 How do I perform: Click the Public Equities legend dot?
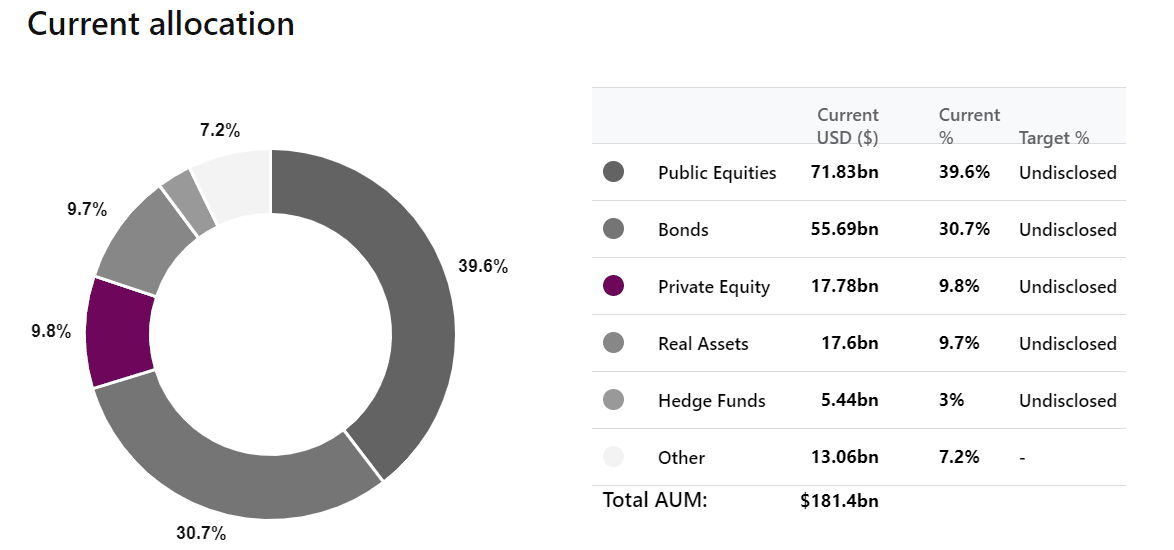click(x=613, y=172)
